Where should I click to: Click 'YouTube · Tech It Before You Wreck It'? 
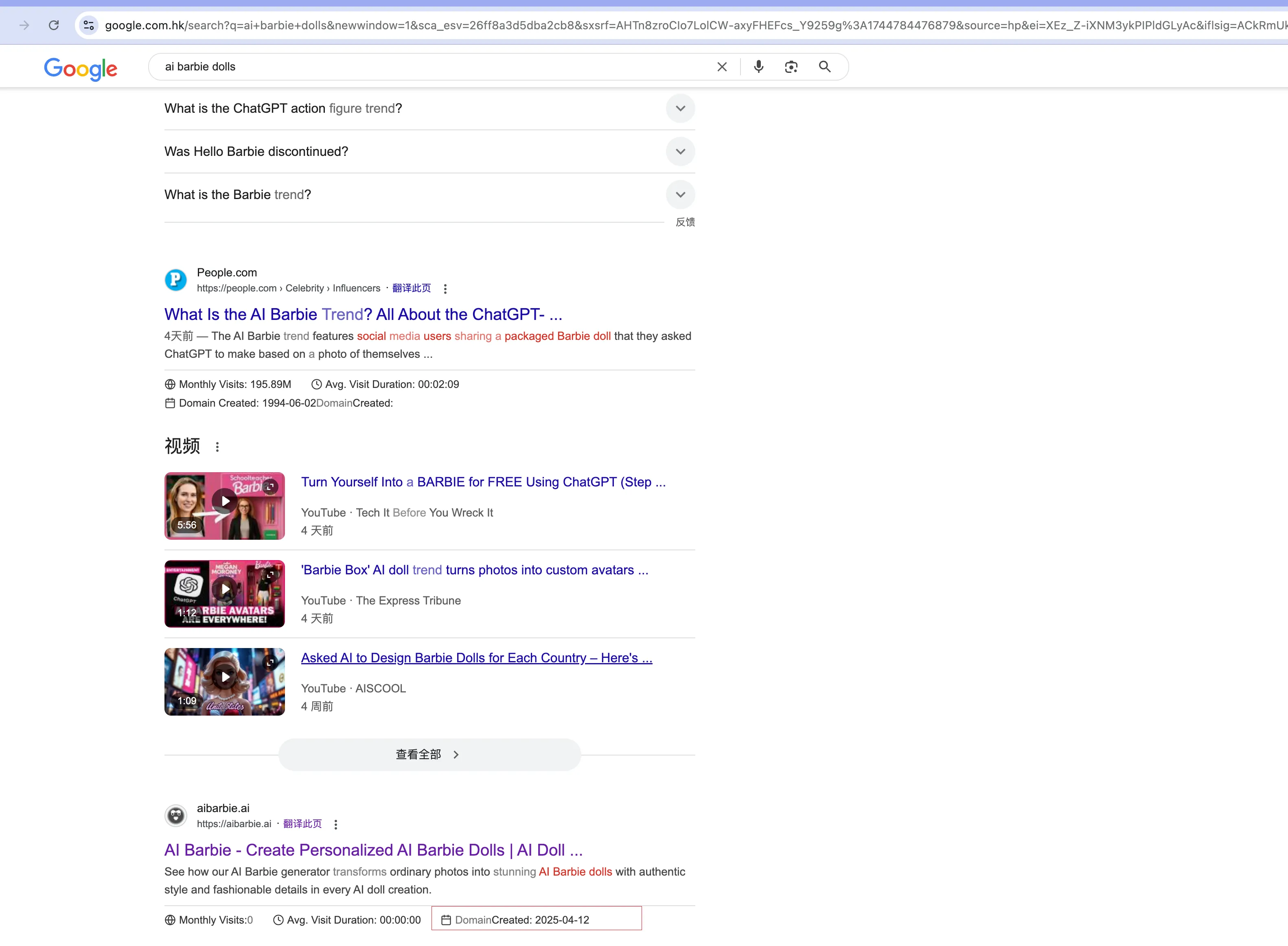(x=397, y=513)
